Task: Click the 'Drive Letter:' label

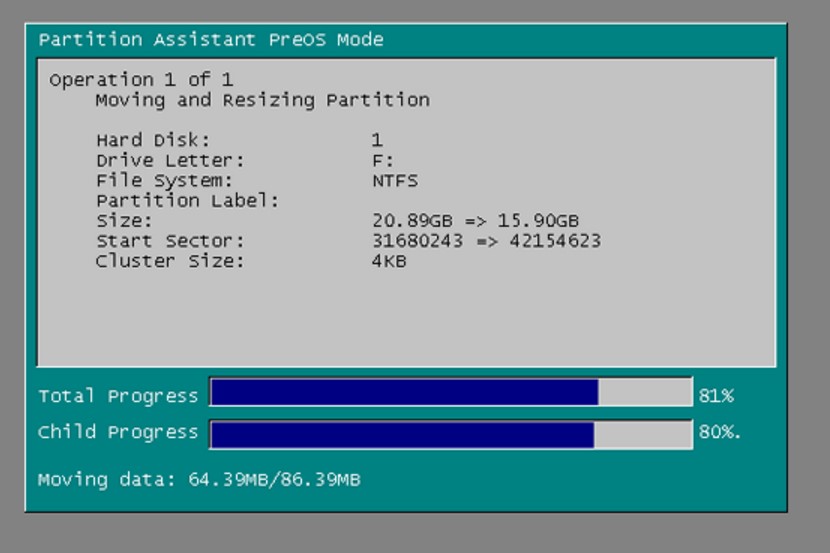Action: point(170,160)
